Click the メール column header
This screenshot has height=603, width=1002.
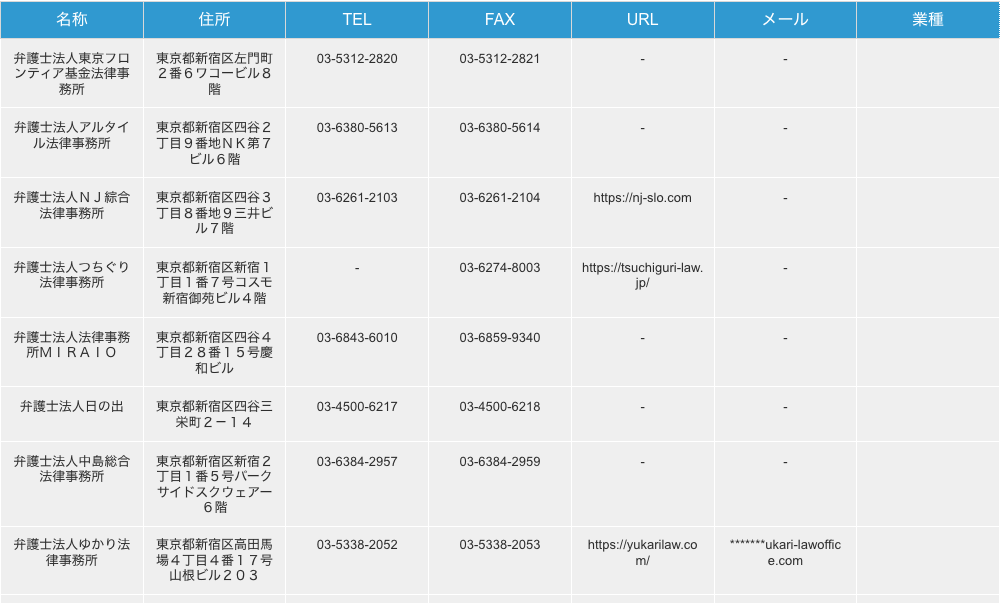[x=785, y=20]
